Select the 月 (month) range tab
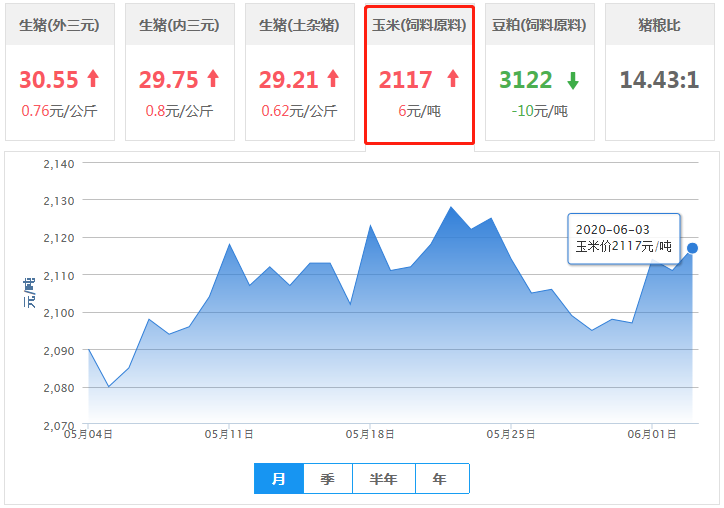The image size is (724, 508). (279, 479)
